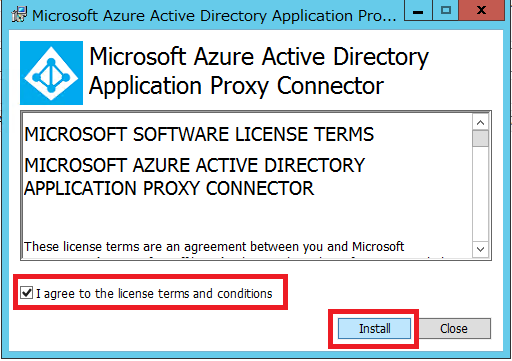Click the license box scroll down arrow
Viewport: 512px width, 361px height.
click(x=480, y=249)
